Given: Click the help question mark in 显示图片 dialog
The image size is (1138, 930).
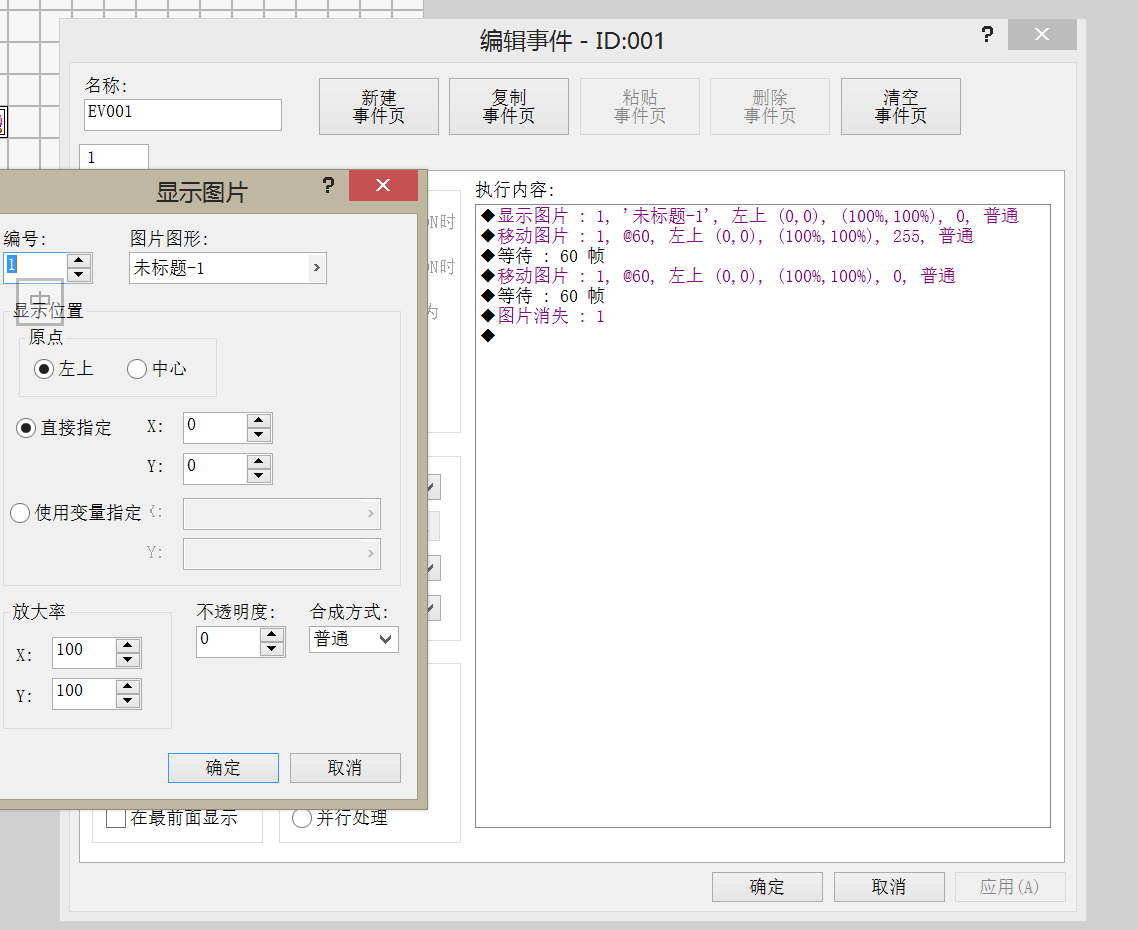Looking at the screenshot, I should tap(328, 186).
